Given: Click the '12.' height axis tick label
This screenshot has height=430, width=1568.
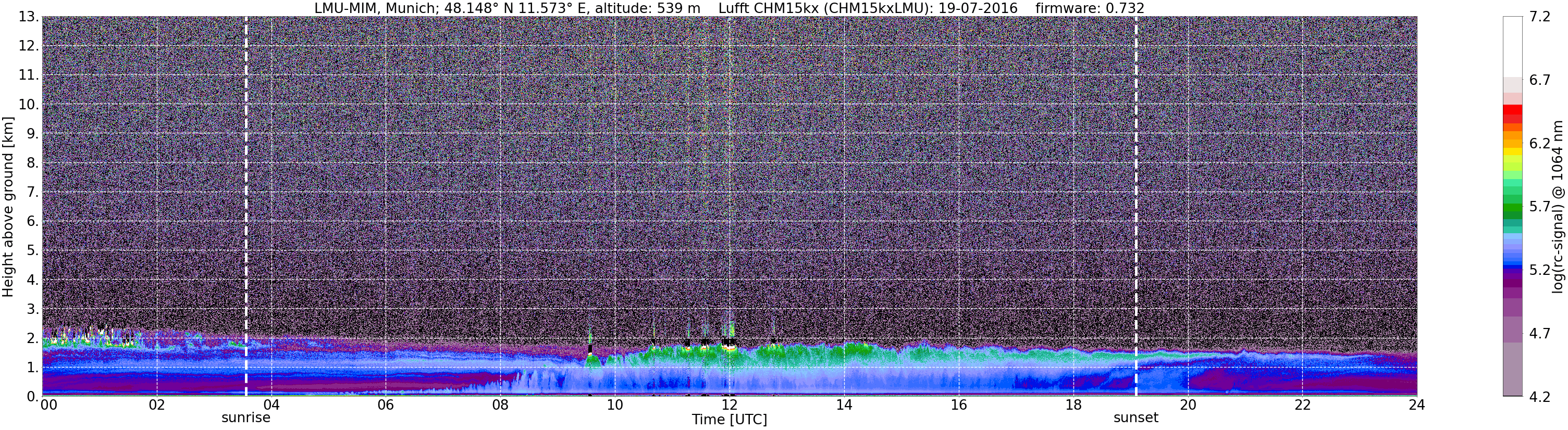Looking at the screenshot, I should coord(29,46).
